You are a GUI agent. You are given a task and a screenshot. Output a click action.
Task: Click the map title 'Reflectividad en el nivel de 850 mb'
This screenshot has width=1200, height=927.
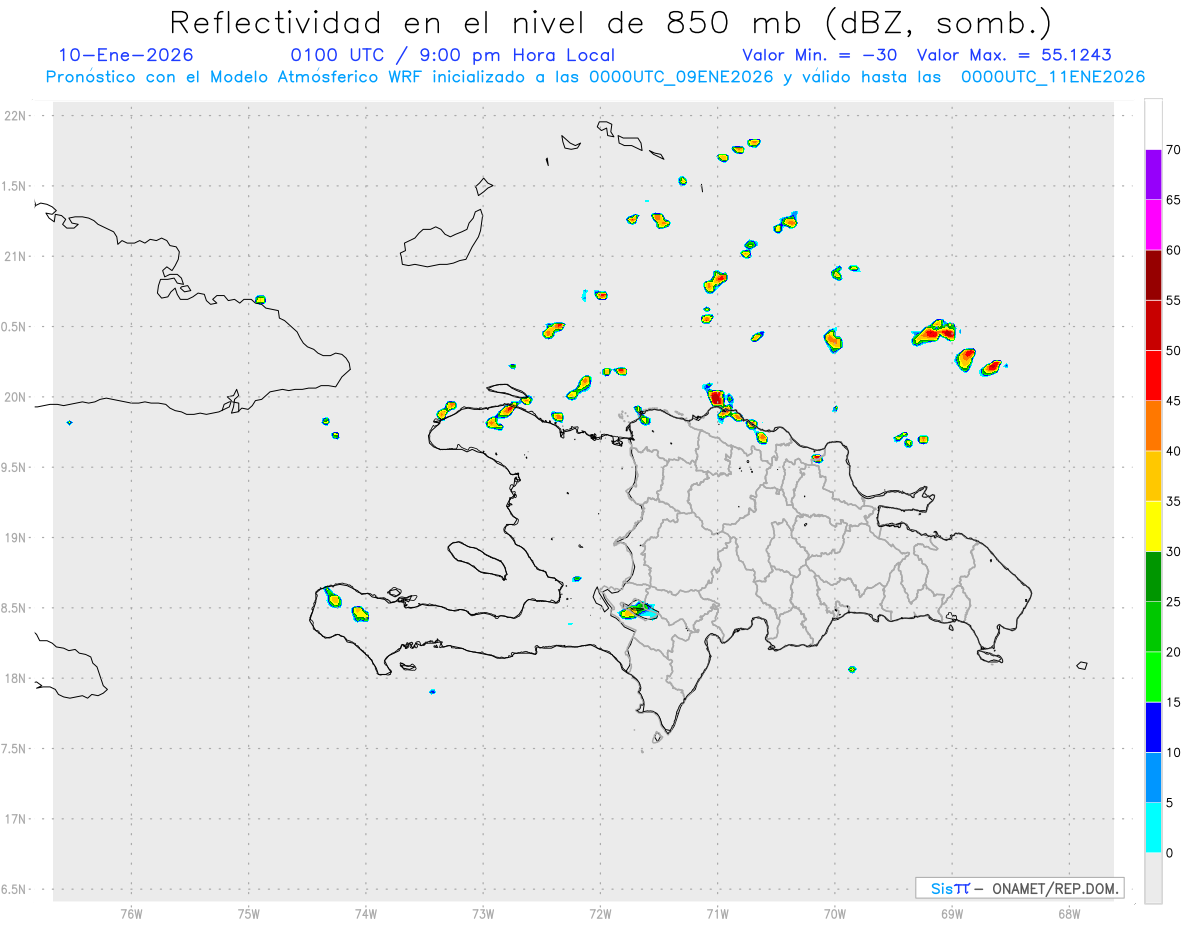pos(487,23)
